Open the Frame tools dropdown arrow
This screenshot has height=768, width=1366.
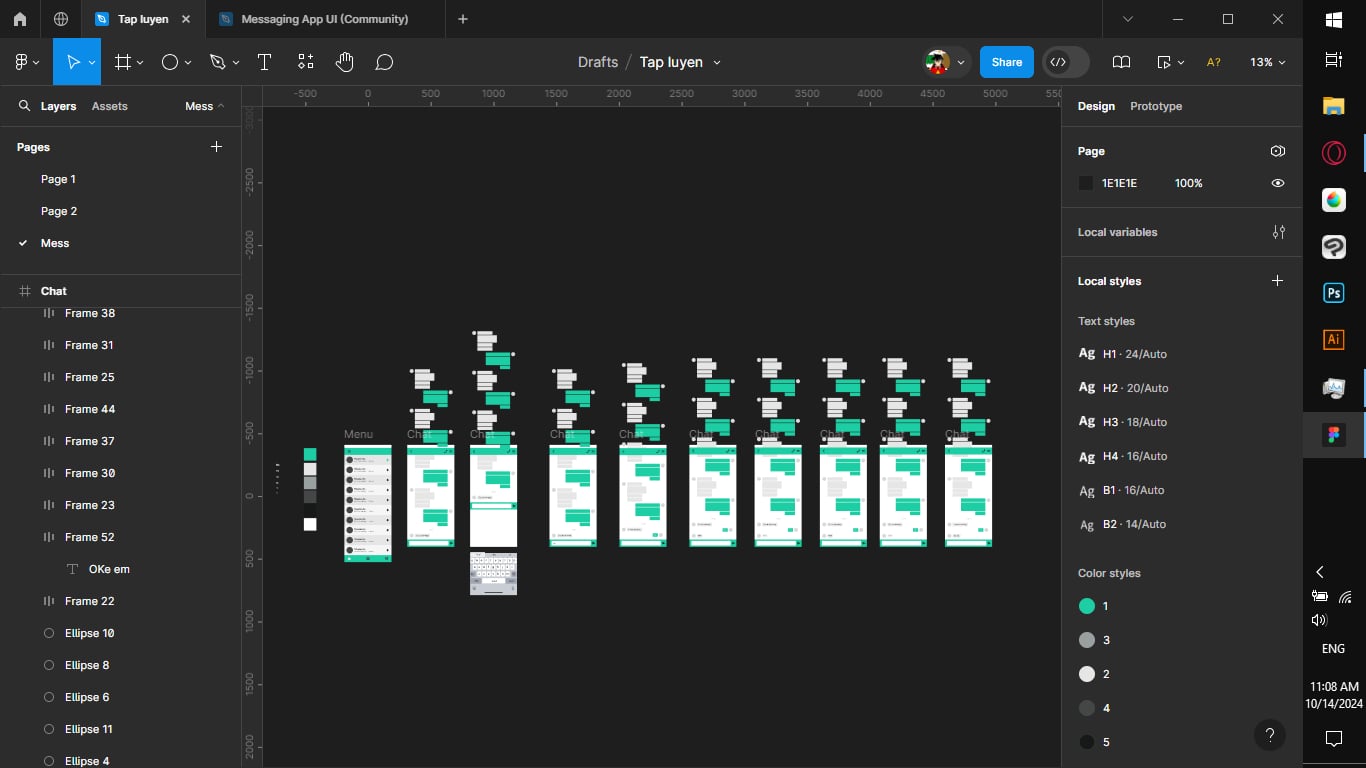click(x=140, y=62)
